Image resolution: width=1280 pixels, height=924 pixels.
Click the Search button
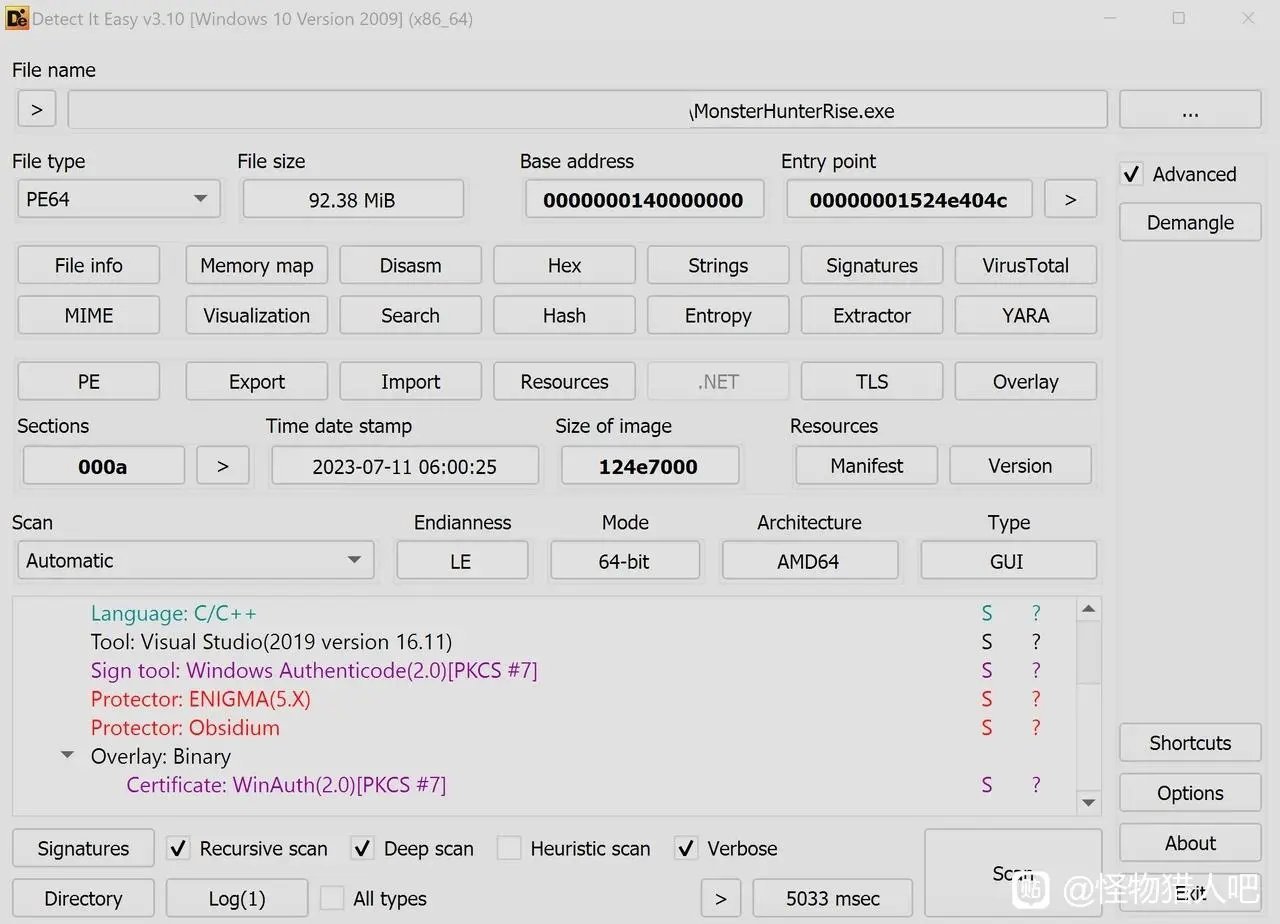411,315
